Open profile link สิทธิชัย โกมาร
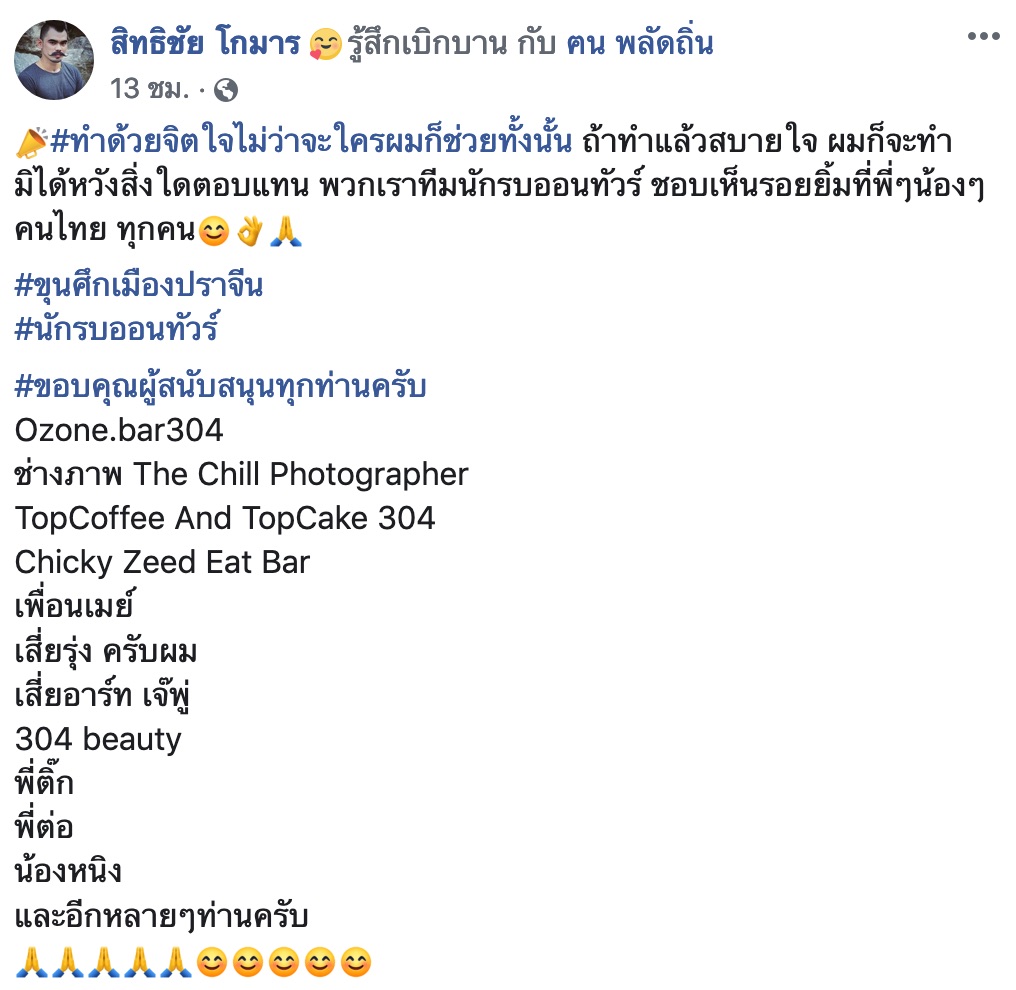 coord(205,43)
